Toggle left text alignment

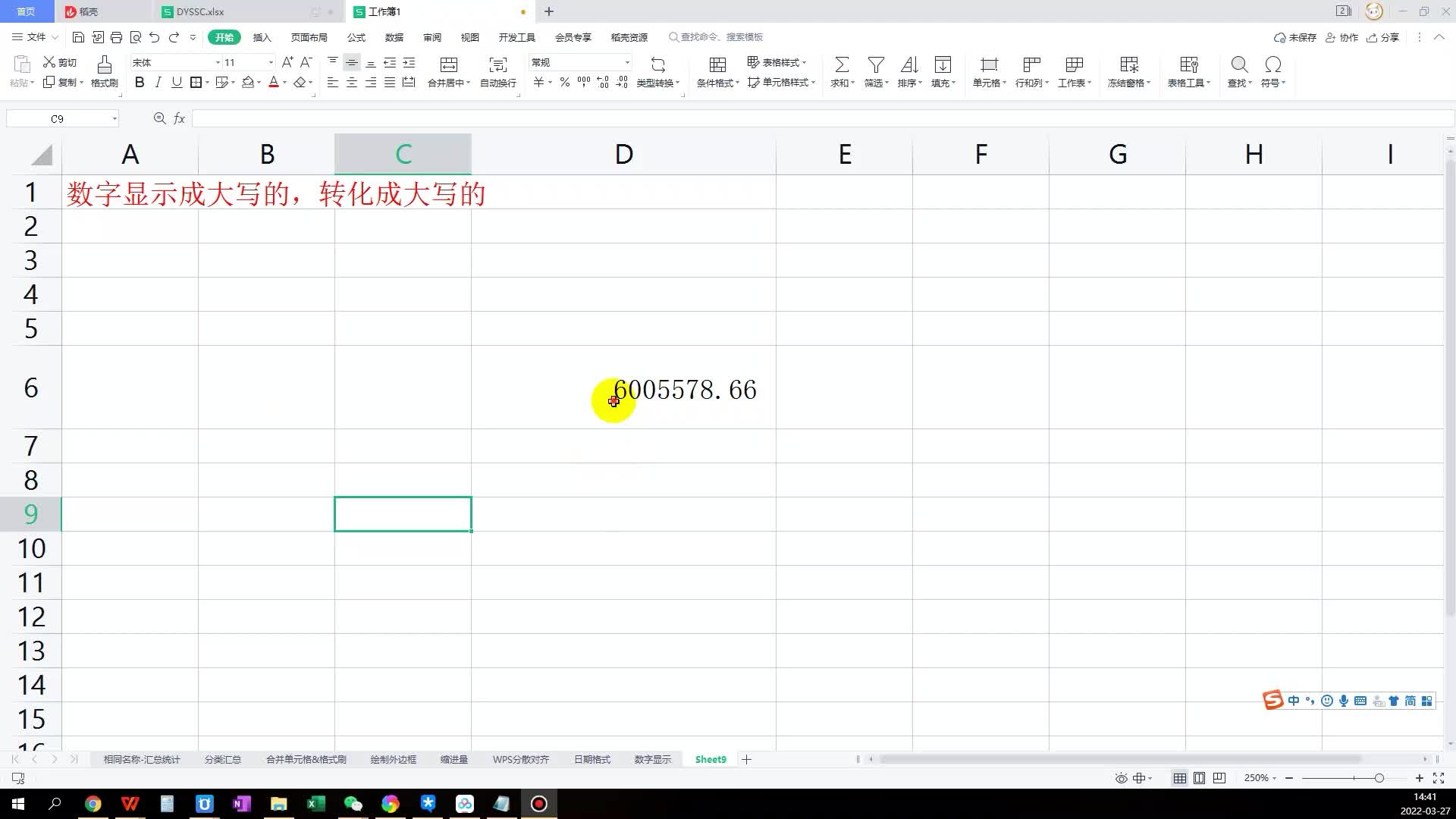coord(333,82)
